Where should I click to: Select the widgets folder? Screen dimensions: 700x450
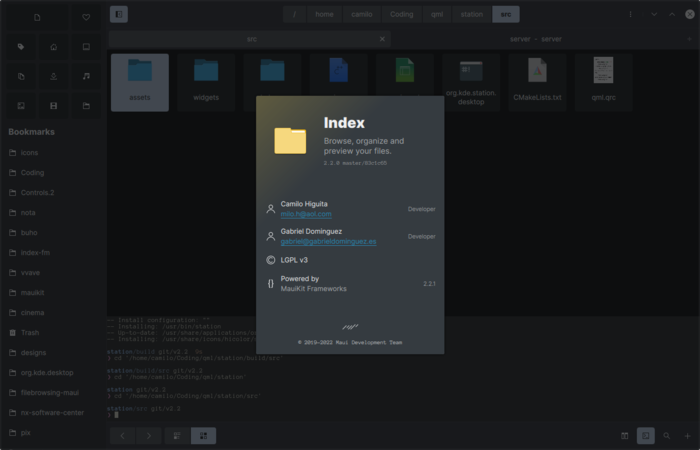206,83
